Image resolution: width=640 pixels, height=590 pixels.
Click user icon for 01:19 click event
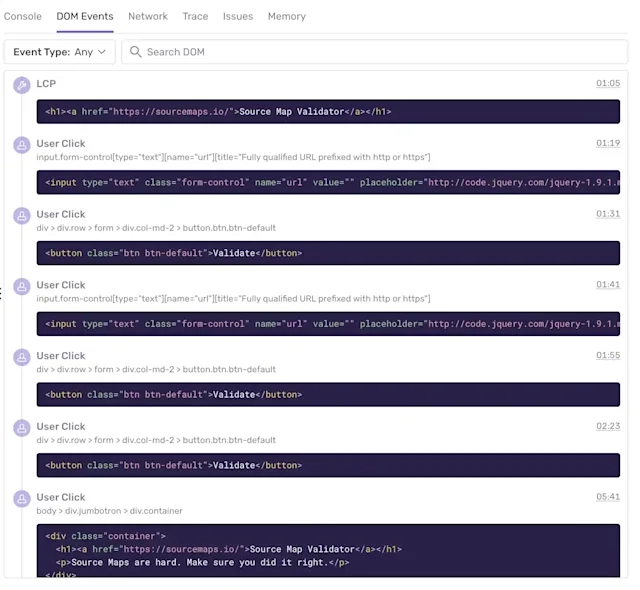click(x=22, y=145)
